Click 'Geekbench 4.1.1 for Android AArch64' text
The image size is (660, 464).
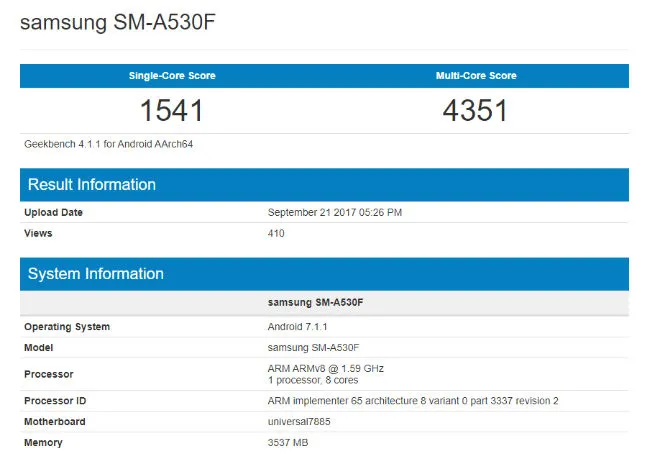pyautogui.click(x=109, y=144)
